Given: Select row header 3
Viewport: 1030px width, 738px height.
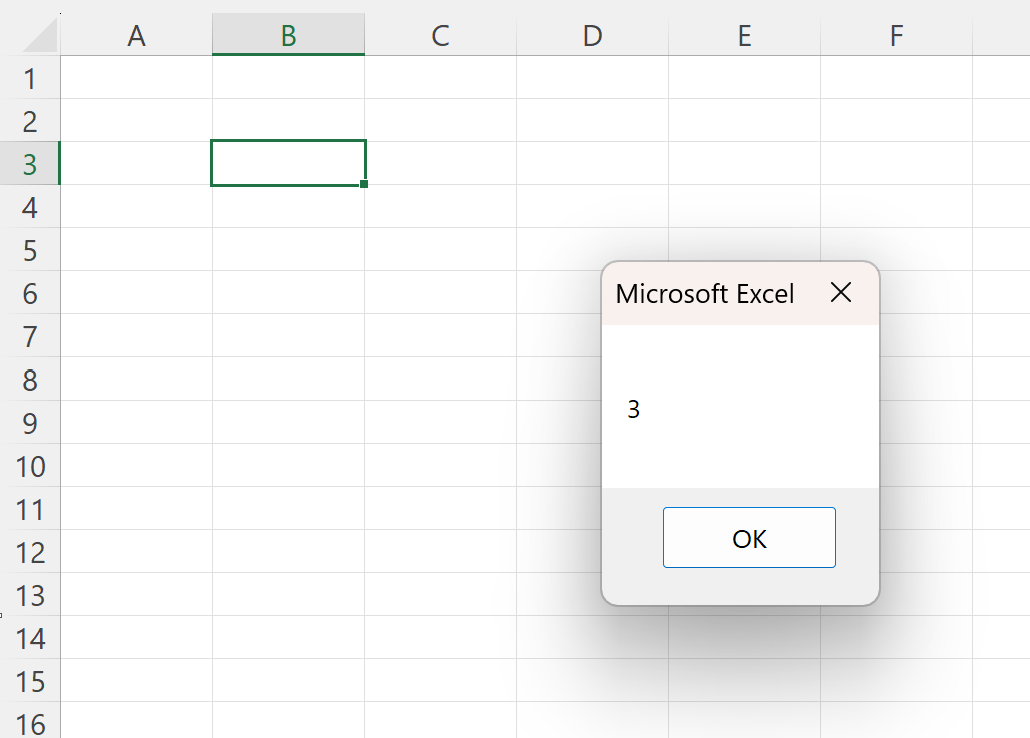Looking at the screenshot, I should [31, 163].
